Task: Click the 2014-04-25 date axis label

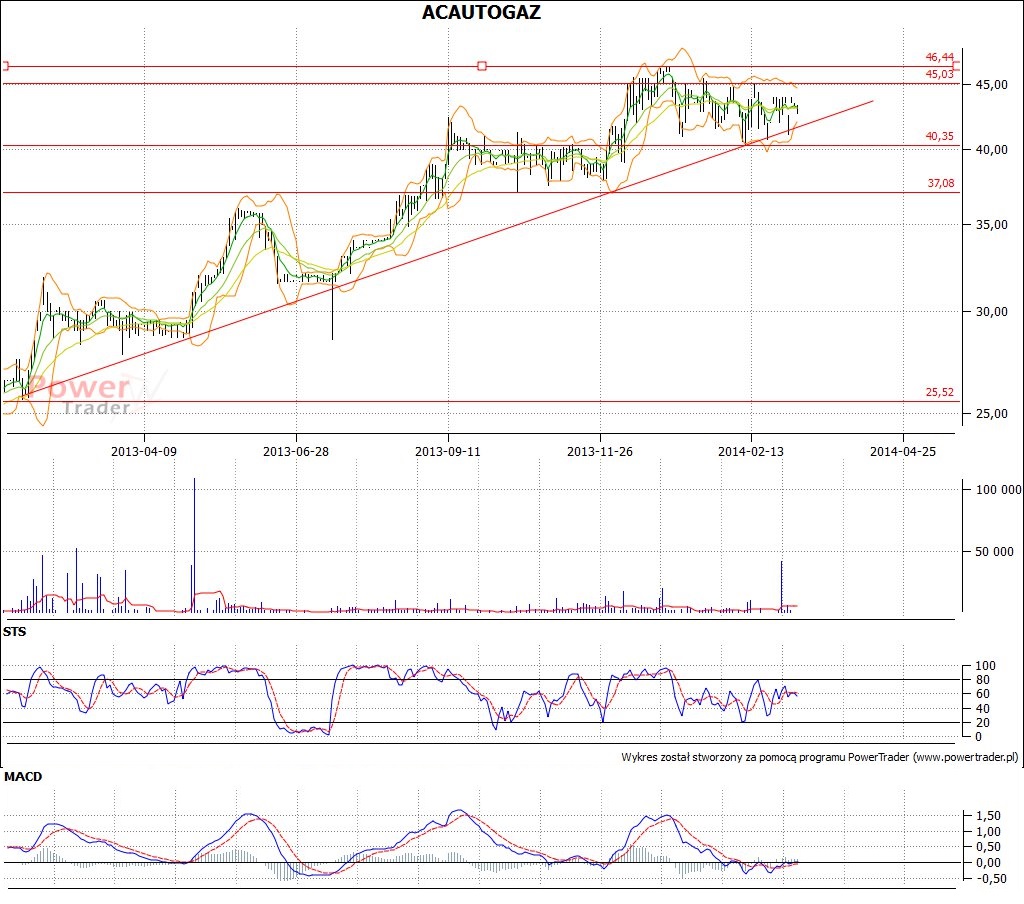Action: (x=903, y=451)
